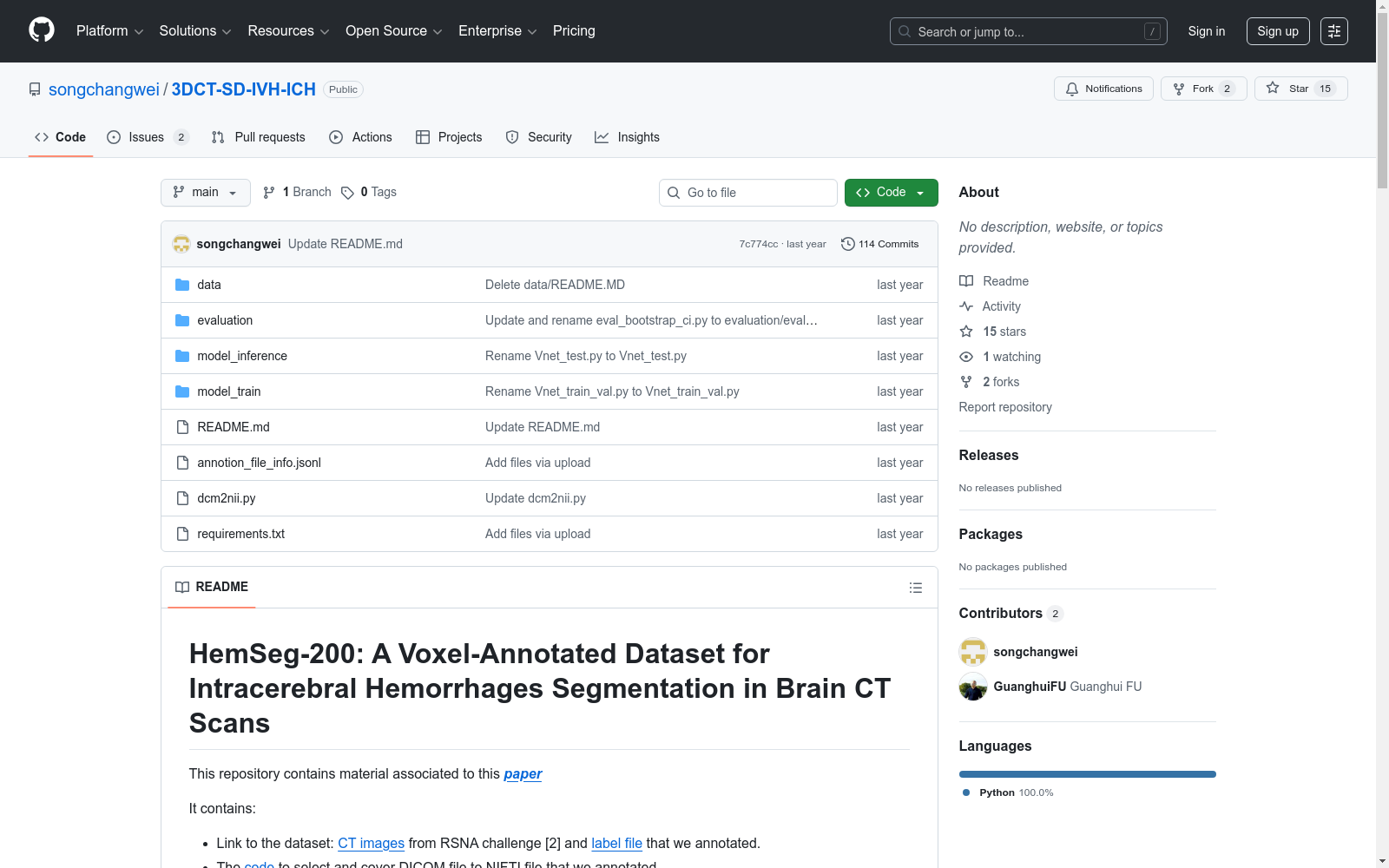Viewport: 1389px width, 868px height.
Task: Open the Pull requests tab
Action: 259,137
